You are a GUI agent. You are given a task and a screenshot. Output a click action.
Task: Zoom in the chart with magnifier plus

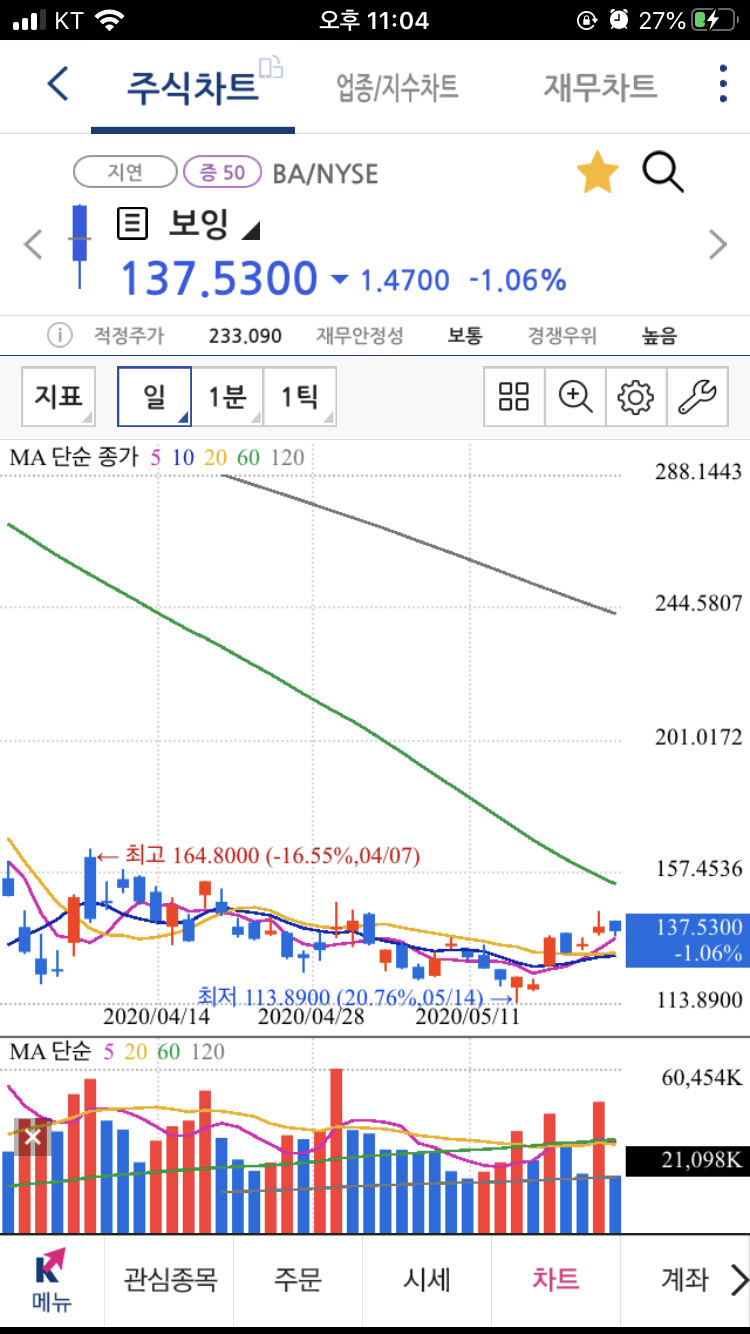575,397
